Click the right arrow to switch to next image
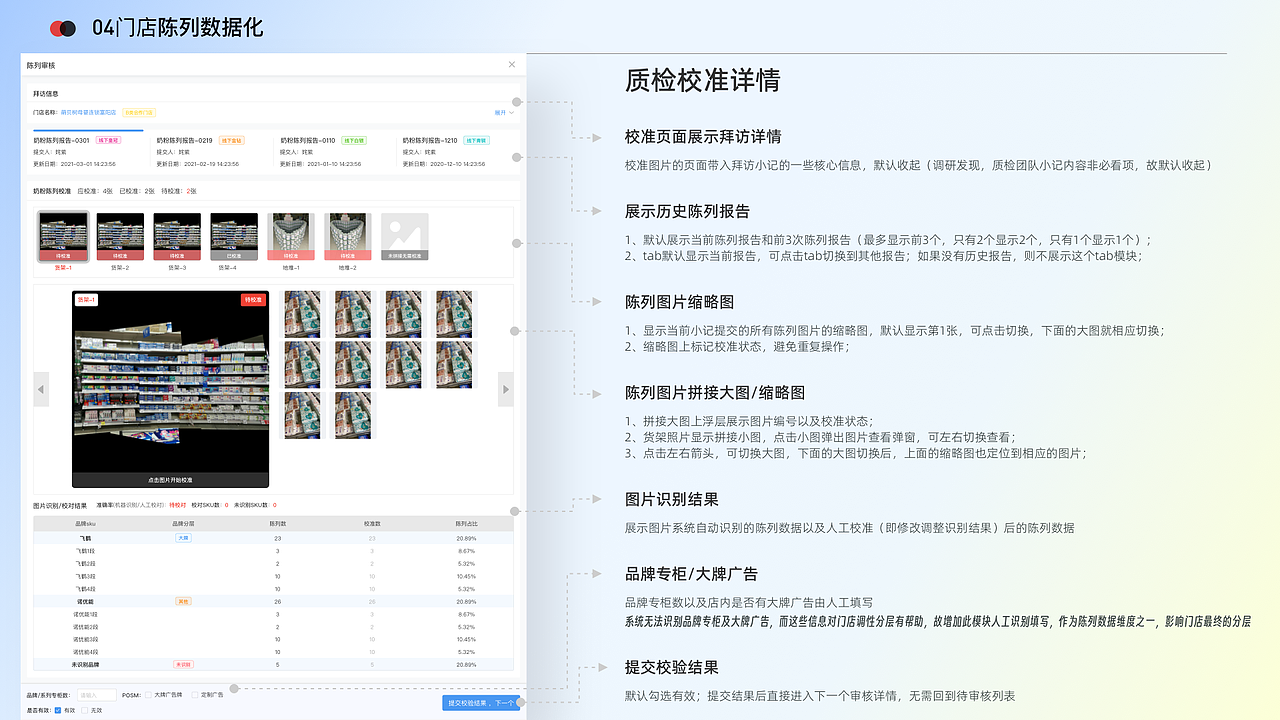Image resolution: width=1280 pixels, height=720 pixels. point(506,389)
